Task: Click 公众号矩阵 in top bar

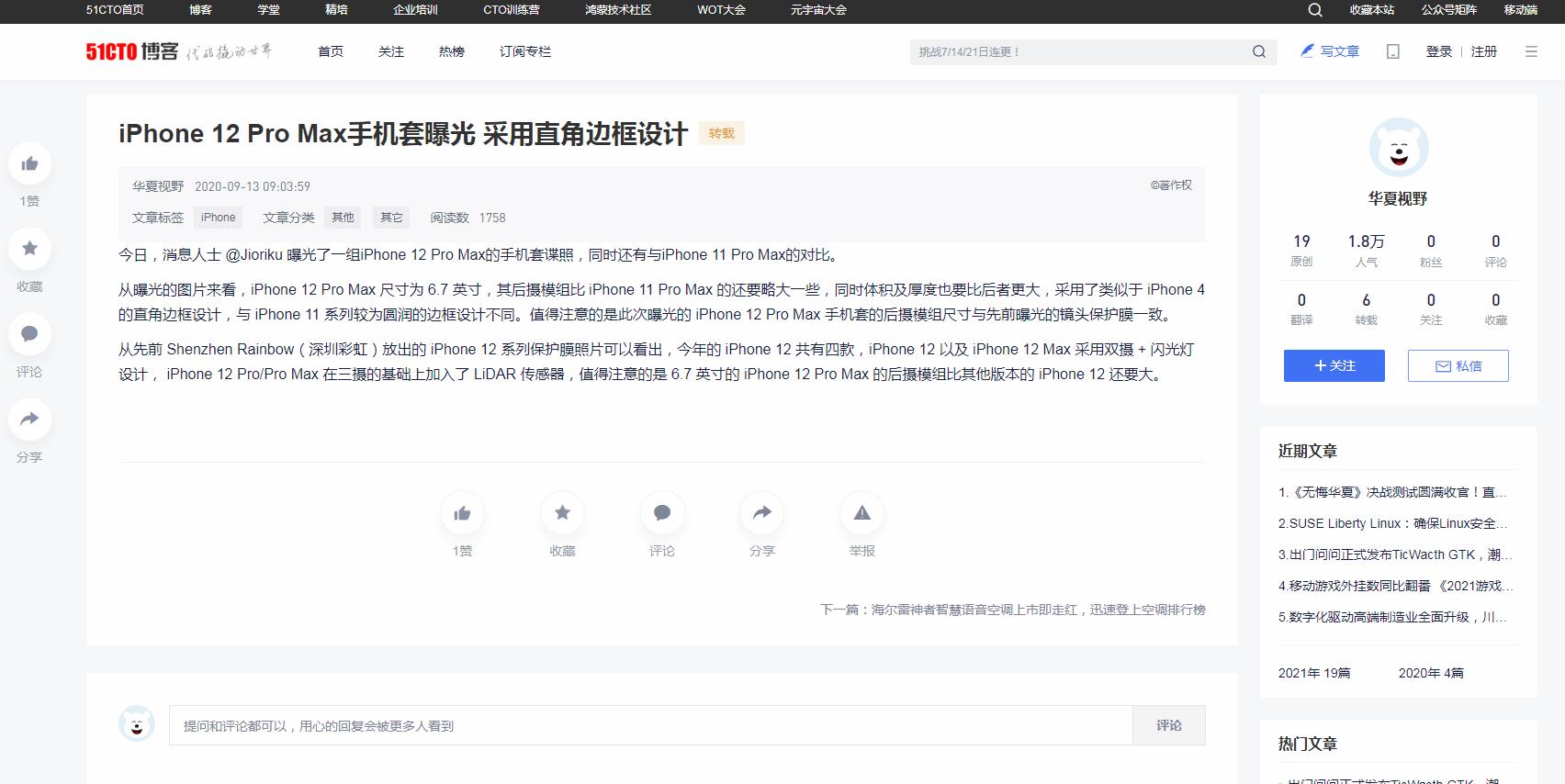Action: click(1449, 10)
